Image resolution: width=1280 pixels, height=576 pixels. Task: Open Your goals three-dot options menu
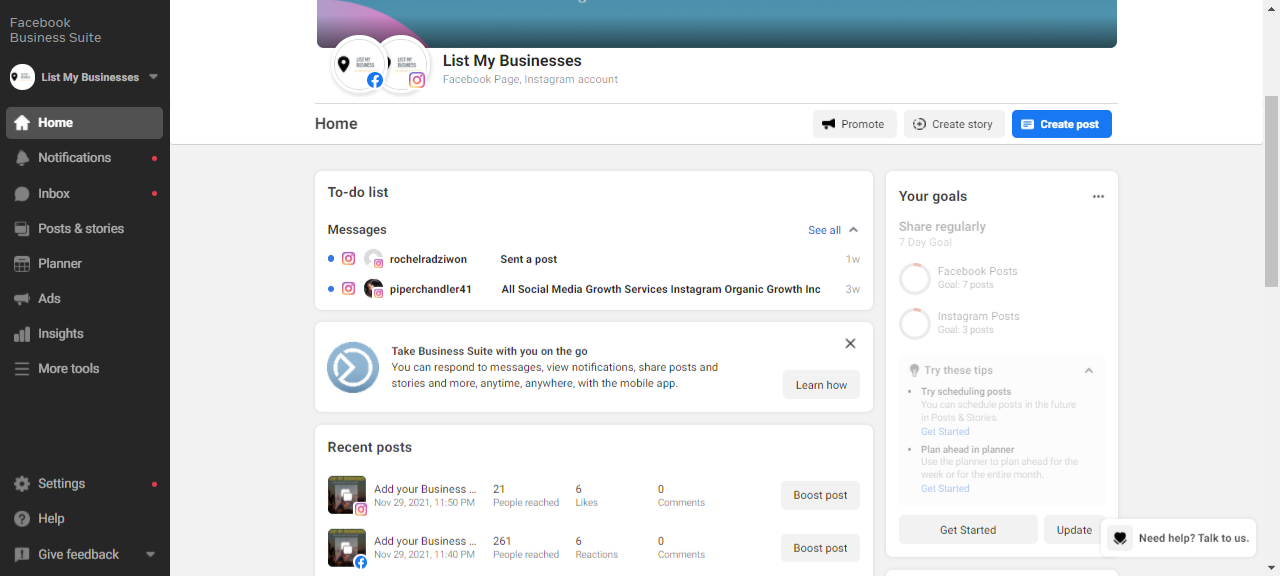coord(1098,197)
